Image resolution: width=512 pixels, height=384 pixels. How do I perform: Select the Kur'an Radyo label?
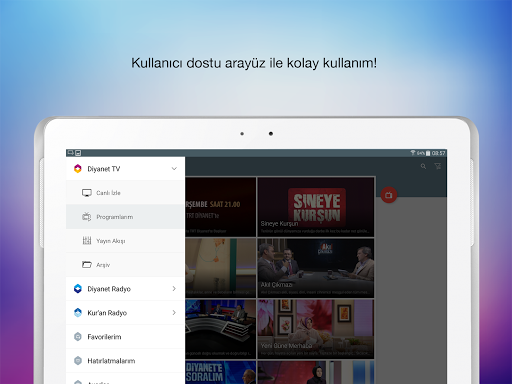click(107, 313)
